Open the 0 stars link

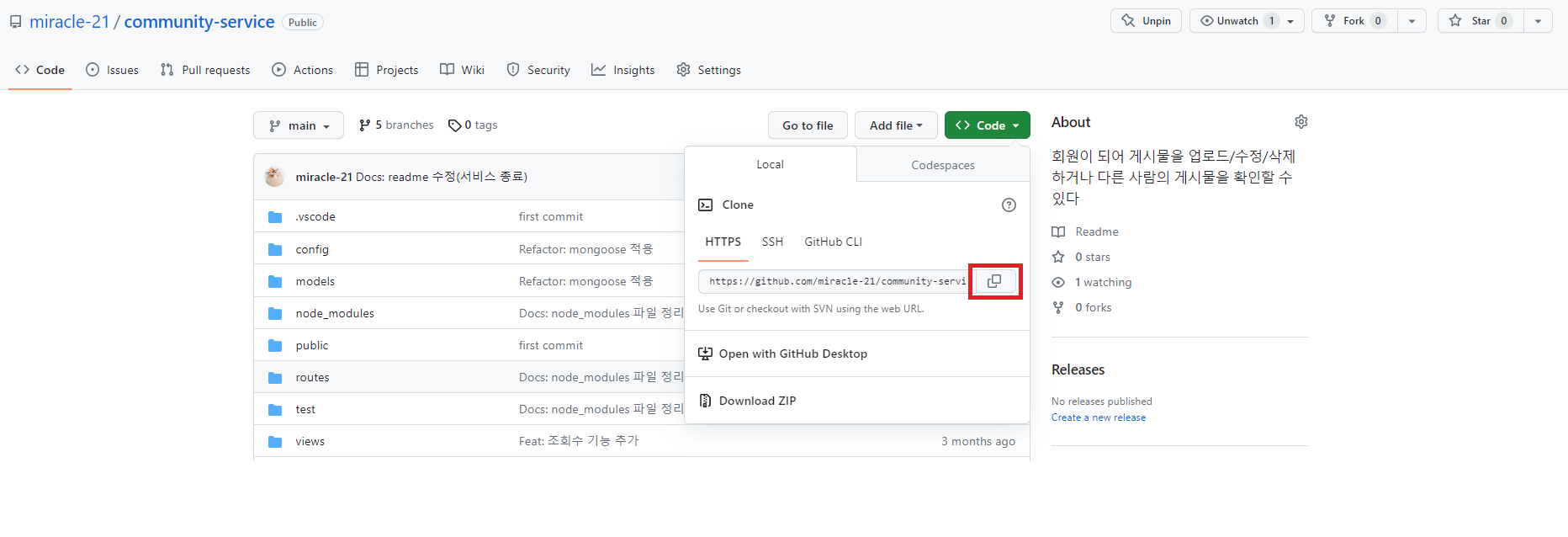1081,257
